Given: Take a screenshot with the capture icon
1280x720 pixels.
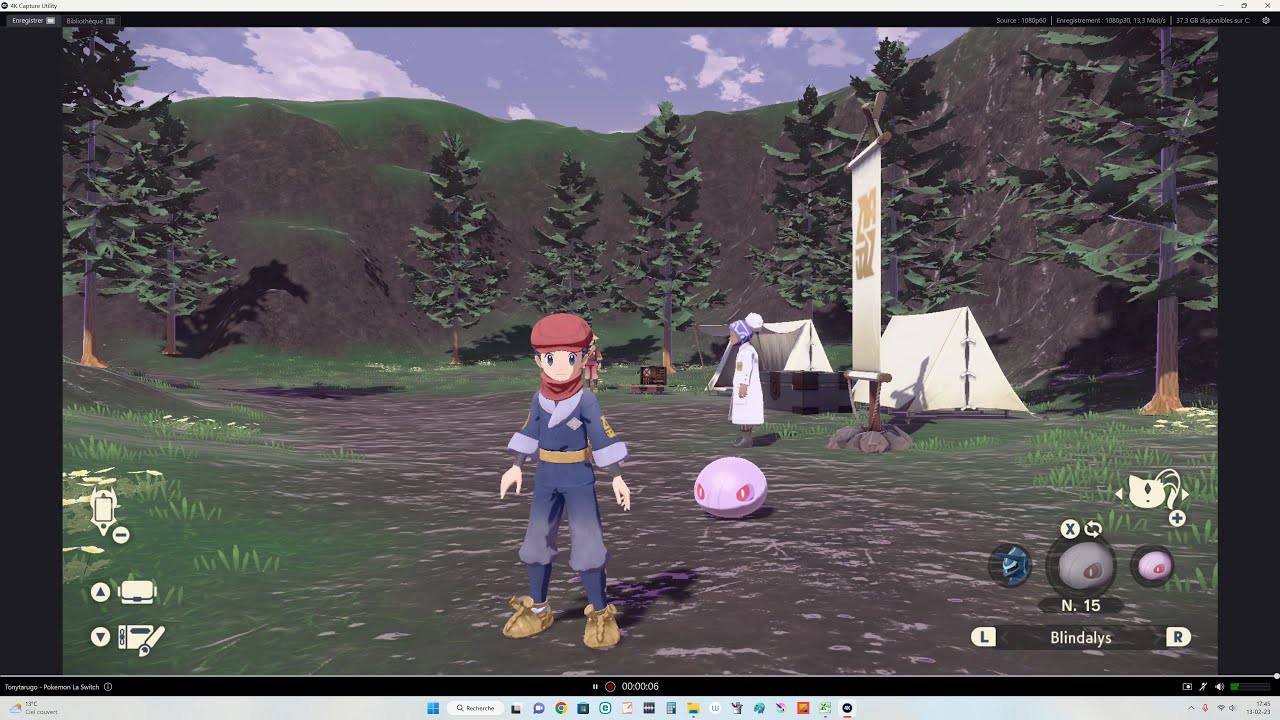Looking at the screenshot, I should [x=1187, y=687].
